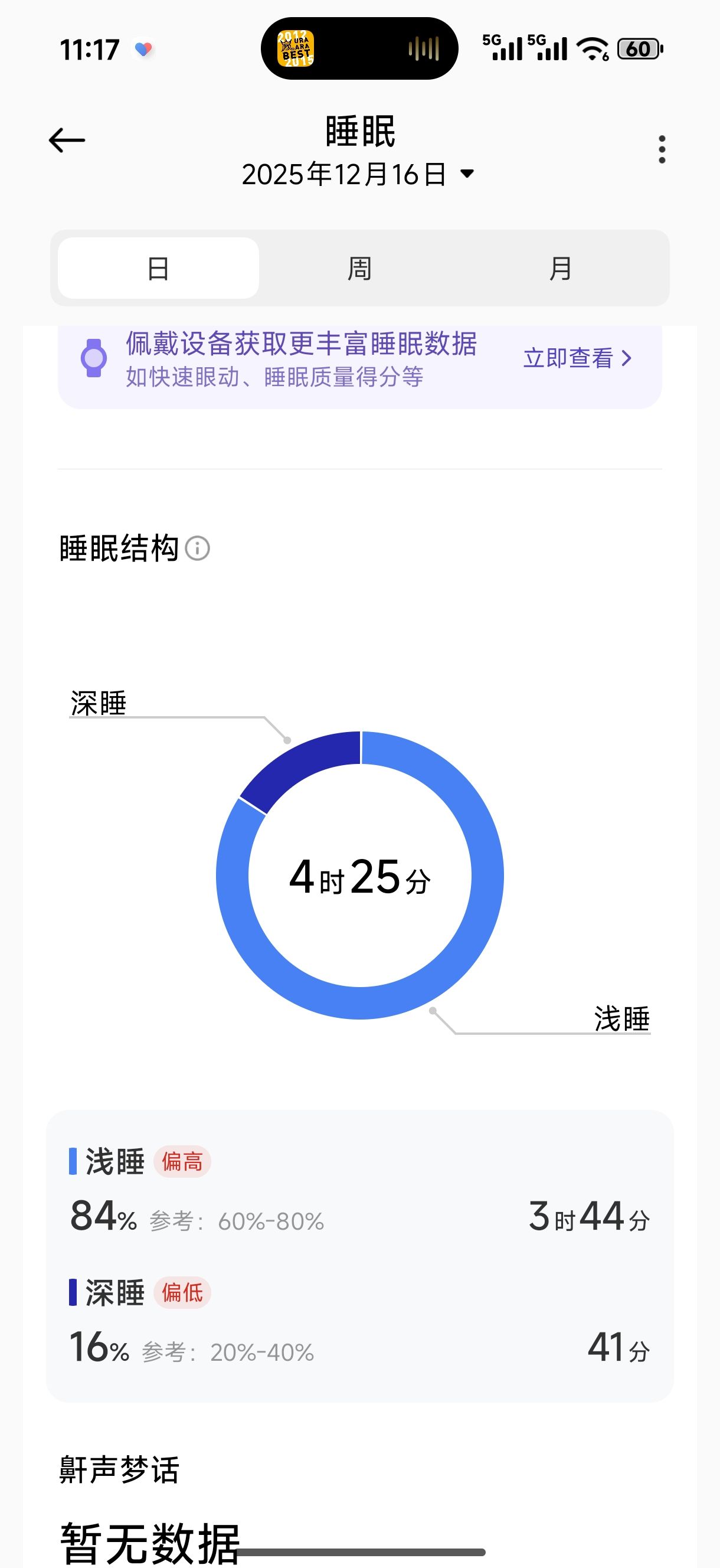
Task: Tap the 佩戴设备获取更丰富睡眠数据 banner title
Action: pos(301,344)
